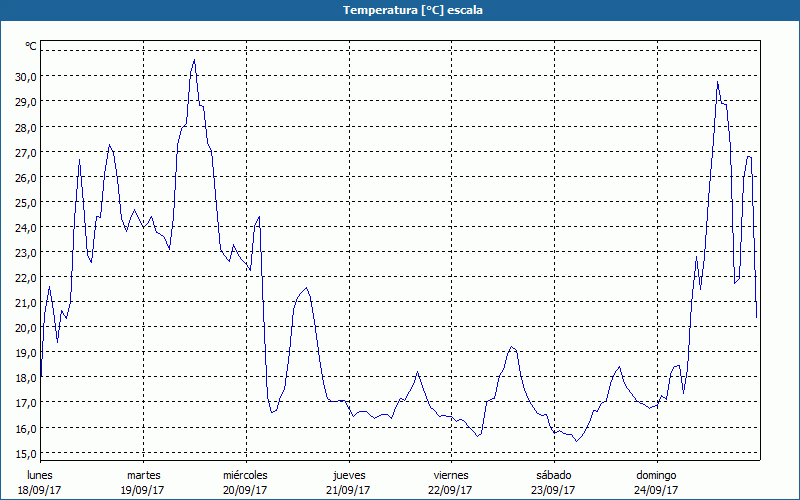The height and width of the screenshot is (500, 800).
Task: Click the 18/09/17 date label
Action: tap(40, 490)
